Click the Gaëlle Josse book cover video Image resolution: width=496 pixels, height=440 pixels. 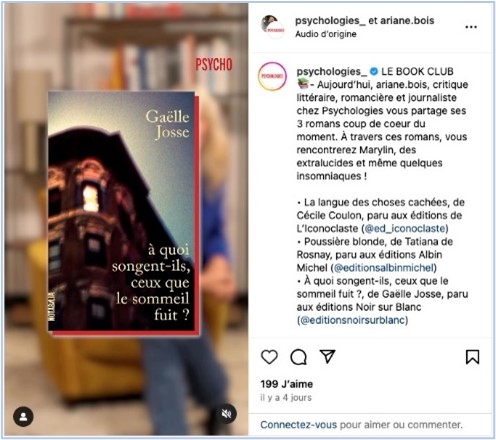(x=124, y=211)
